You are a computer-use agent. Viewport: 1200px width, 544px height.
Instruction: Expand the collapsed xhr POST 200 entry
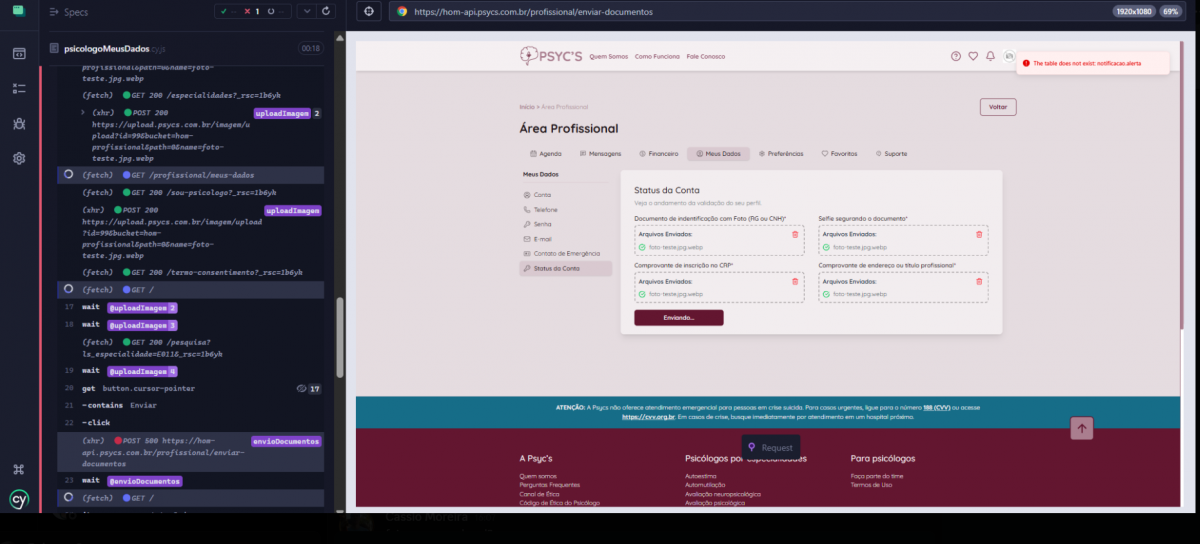click(82, 113)
